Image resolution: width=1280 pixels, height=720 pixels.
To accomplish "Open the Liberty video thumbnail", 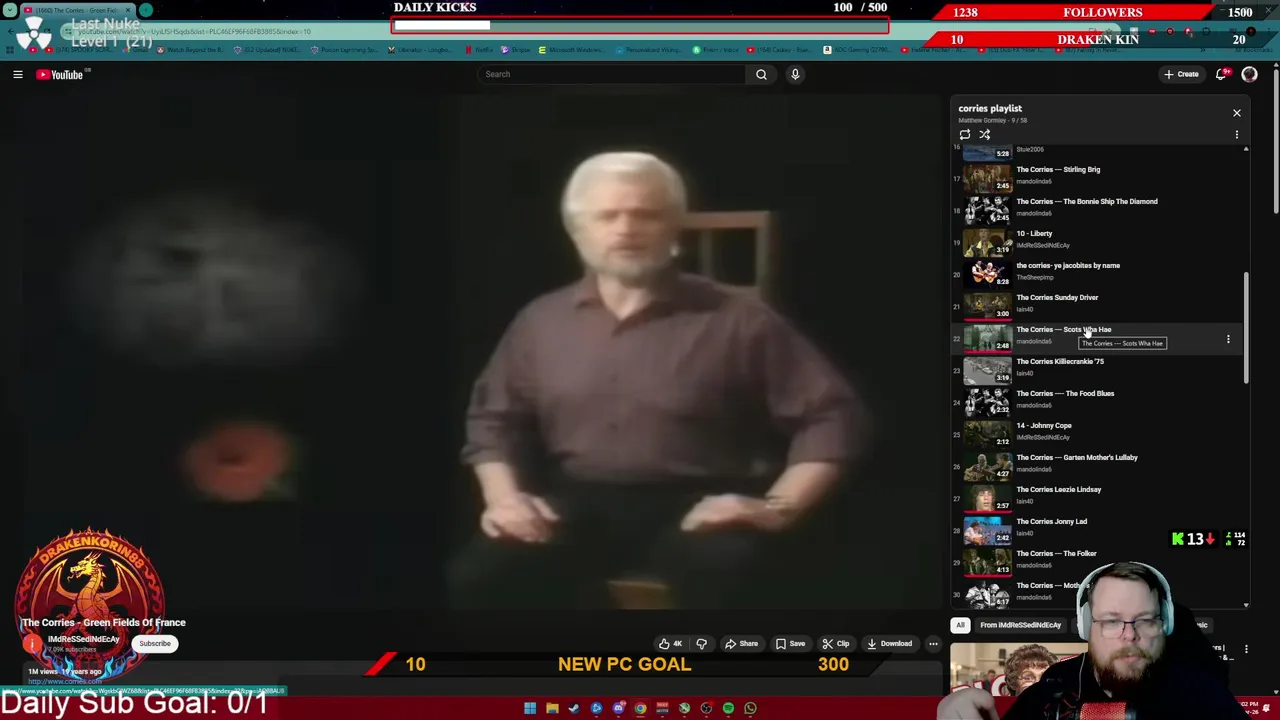I will 987,242.
